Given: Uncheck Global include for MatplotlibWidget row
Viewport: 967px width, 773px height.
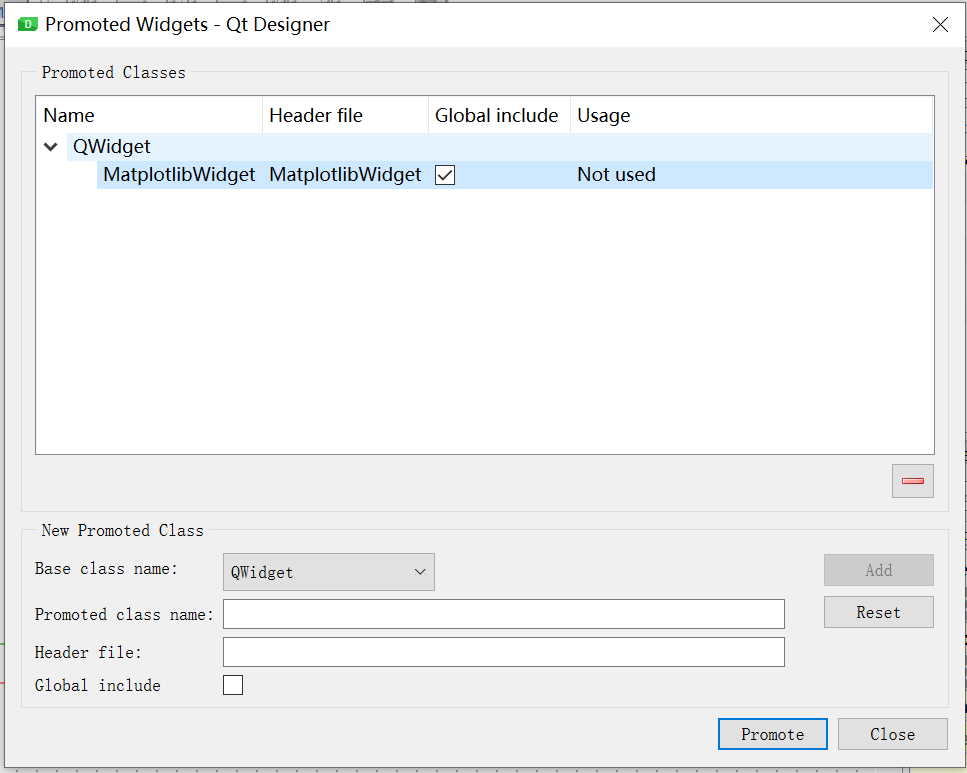Looking at the screenshot, I should point(445,175).
